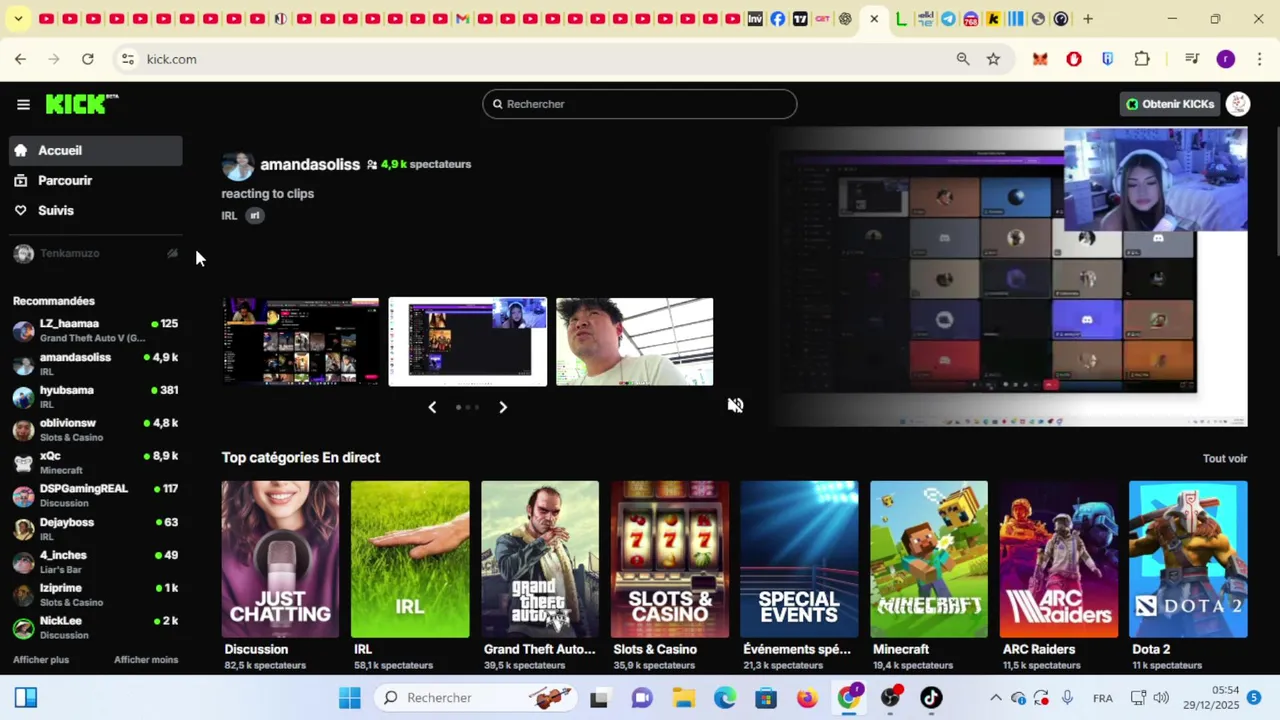The image size is (1280, 720).
Task: Open recommended channel Iziprime
Action: click(96, 594)
